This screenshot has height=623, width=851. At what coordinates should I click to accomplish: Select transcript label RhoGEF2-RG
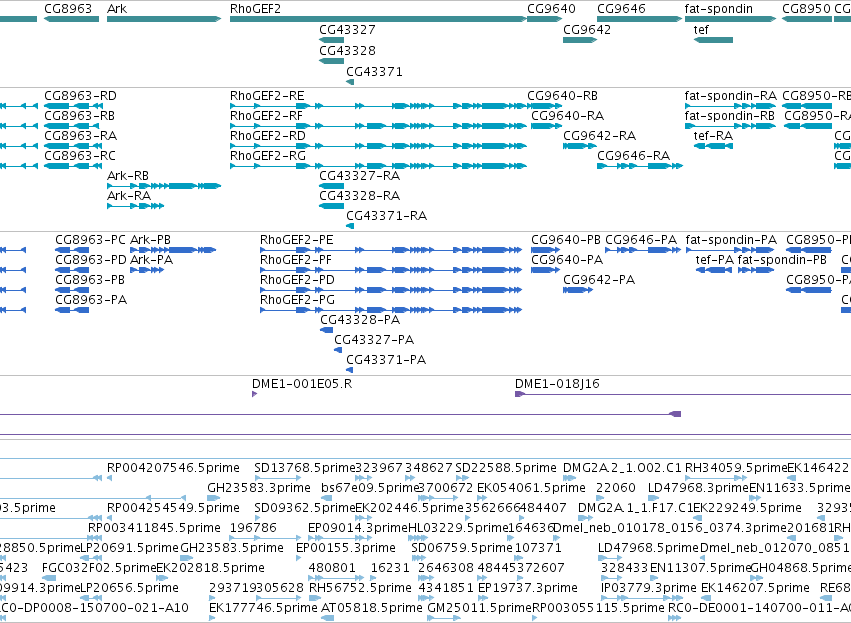(268, 156)
